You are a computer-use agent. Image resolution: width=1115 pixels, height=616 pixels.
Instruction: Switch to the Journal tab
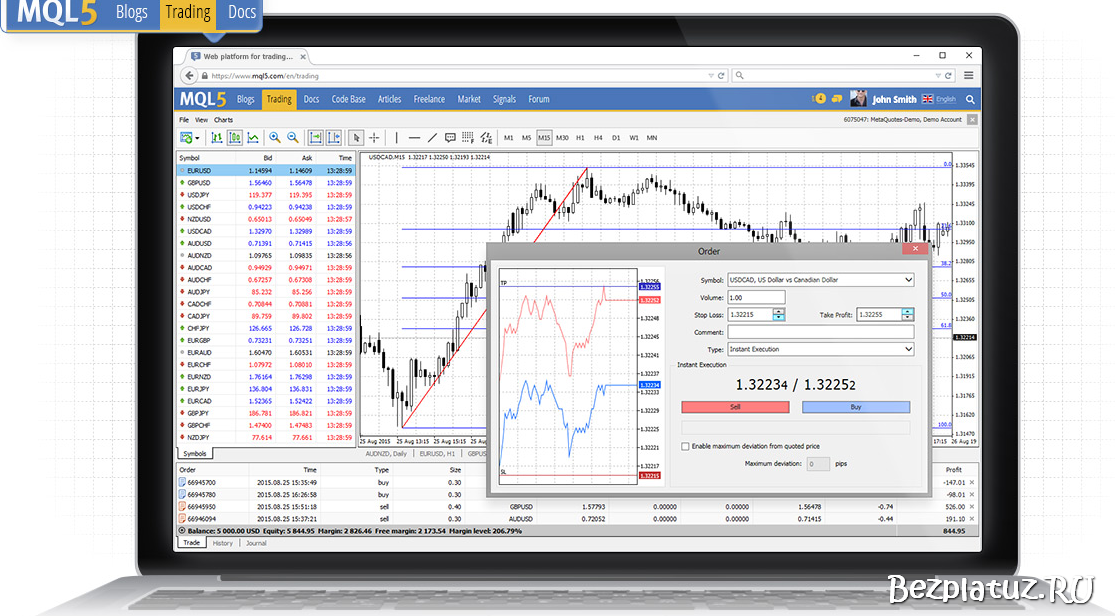click(256, 543)
